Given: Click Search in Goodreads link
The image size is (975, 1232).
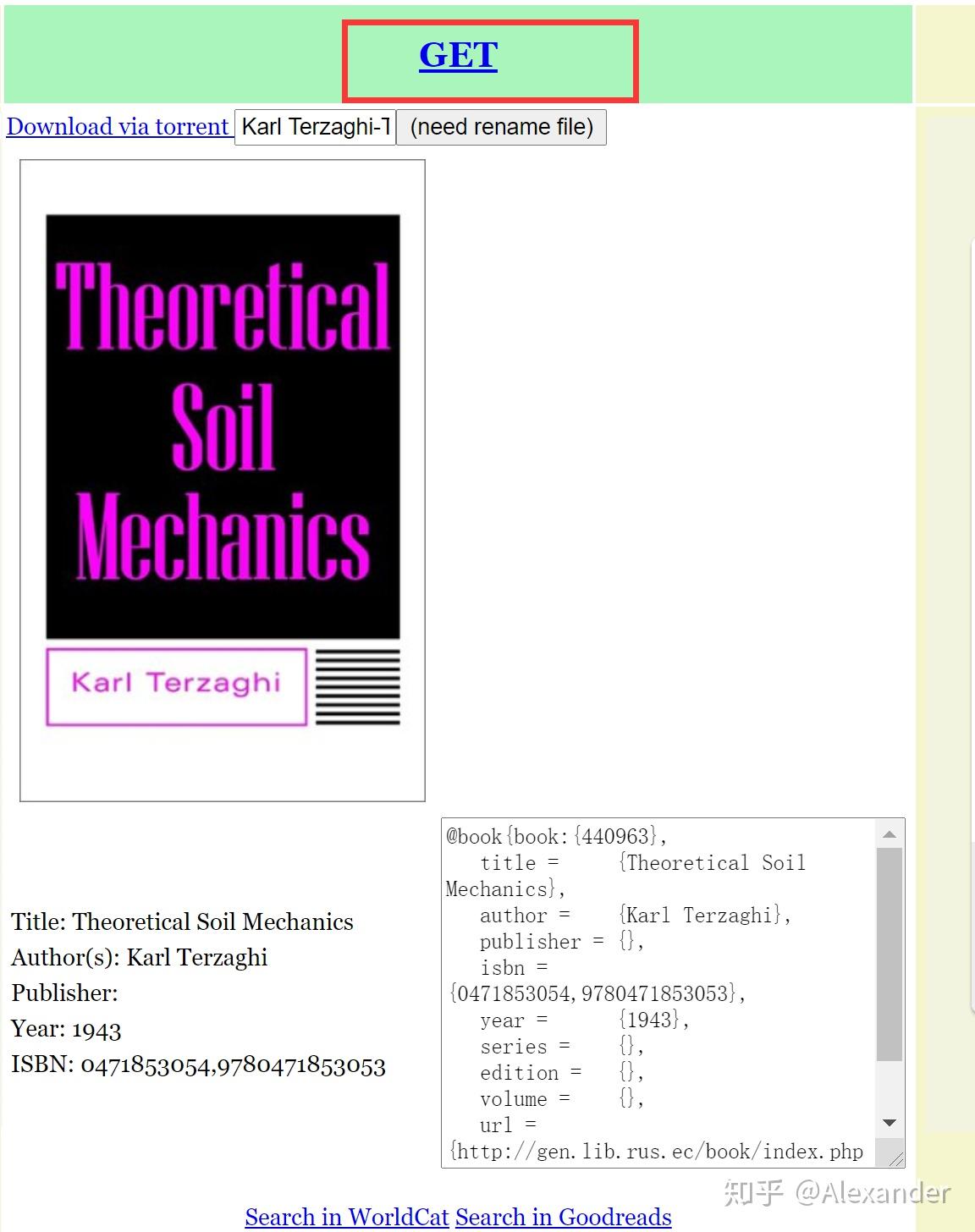Looking at the screenshot, I should [564, 1217].
